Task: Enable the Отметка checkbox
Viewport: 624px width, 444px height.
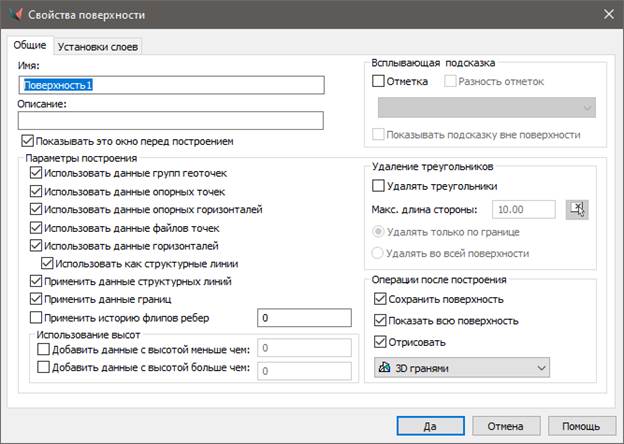Action: [379, 81]
